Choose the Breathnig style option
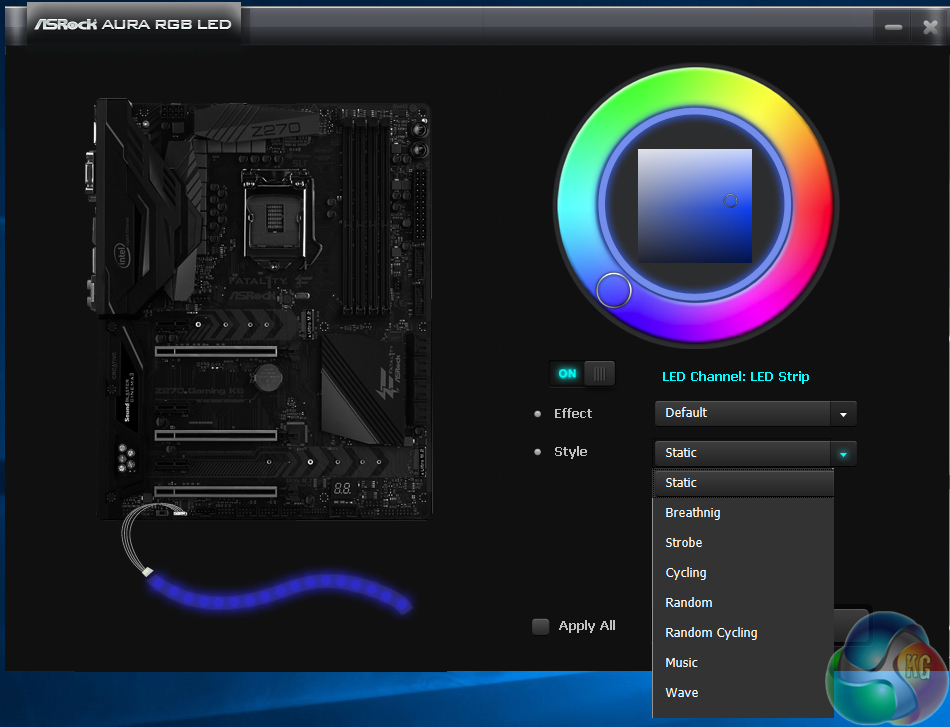Image resolution: width=950 pixels, height=727 pixels. click(x=743, y=513)
